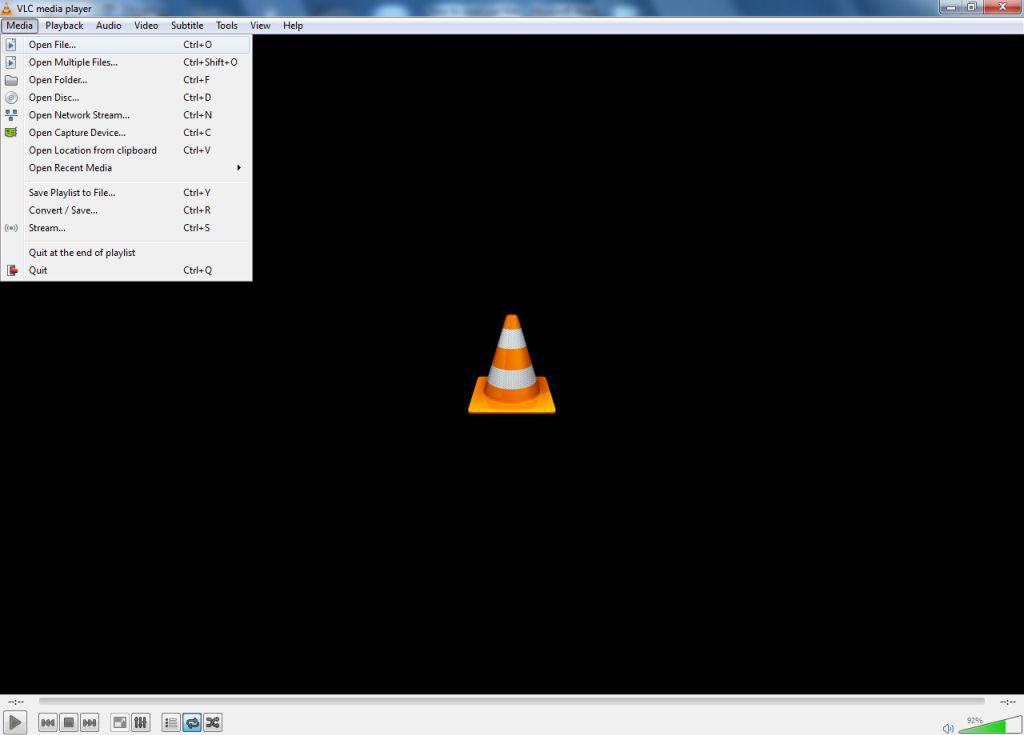Toggle fullscreen video icon
The height and width of the screenshot is (735, 1024).
point(119,722)
